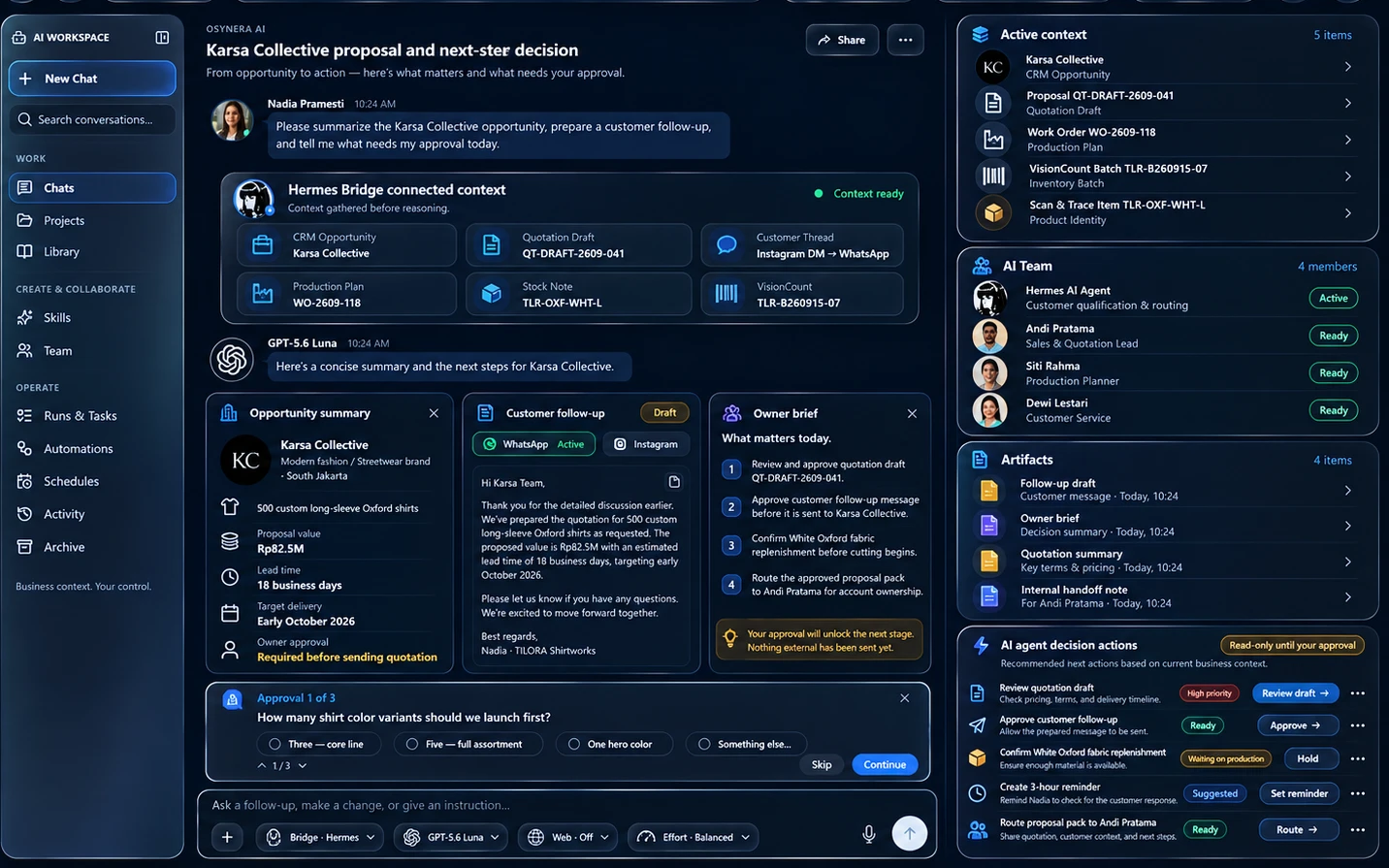1389x868 pixels.
Task: Click the VisionCount barcode icon in context
Action: (727, 294)
